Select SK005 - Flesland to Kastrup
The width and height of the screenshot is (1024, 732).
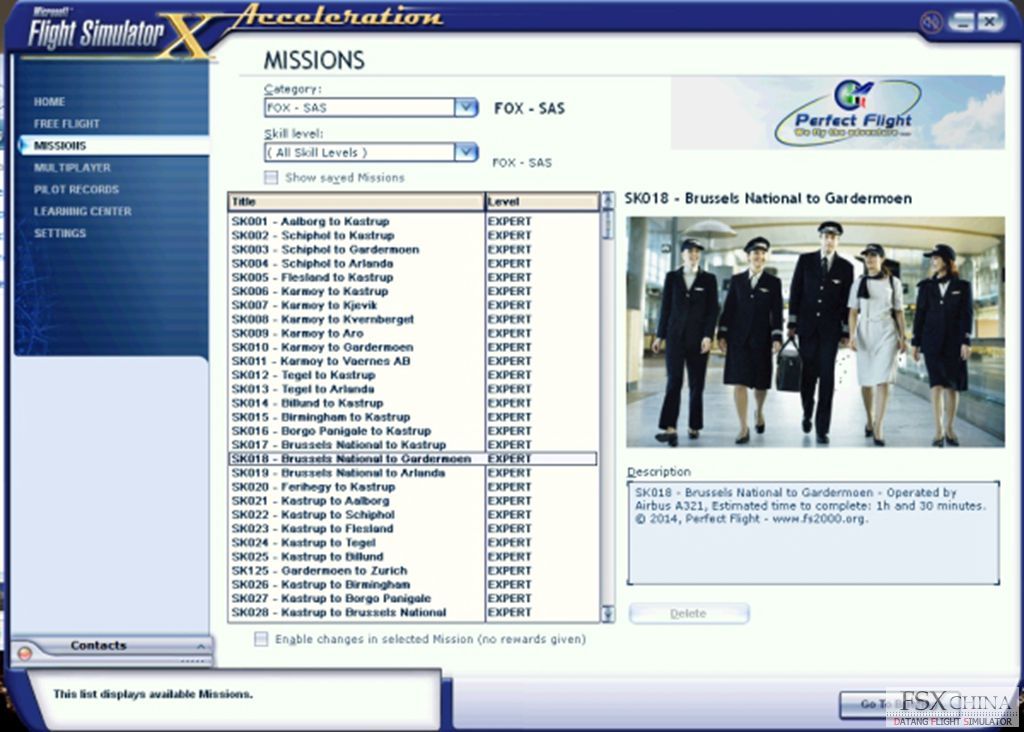click(413, 277)
